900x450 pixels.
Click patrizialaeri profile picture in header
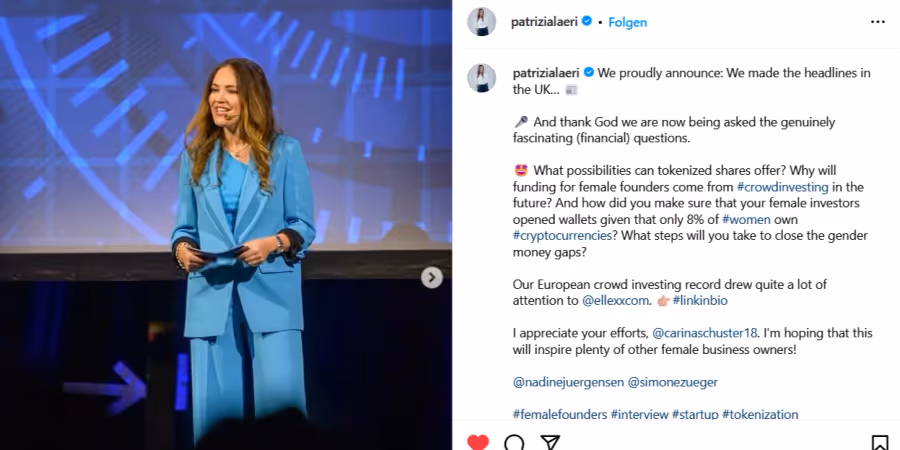[482, 22]
